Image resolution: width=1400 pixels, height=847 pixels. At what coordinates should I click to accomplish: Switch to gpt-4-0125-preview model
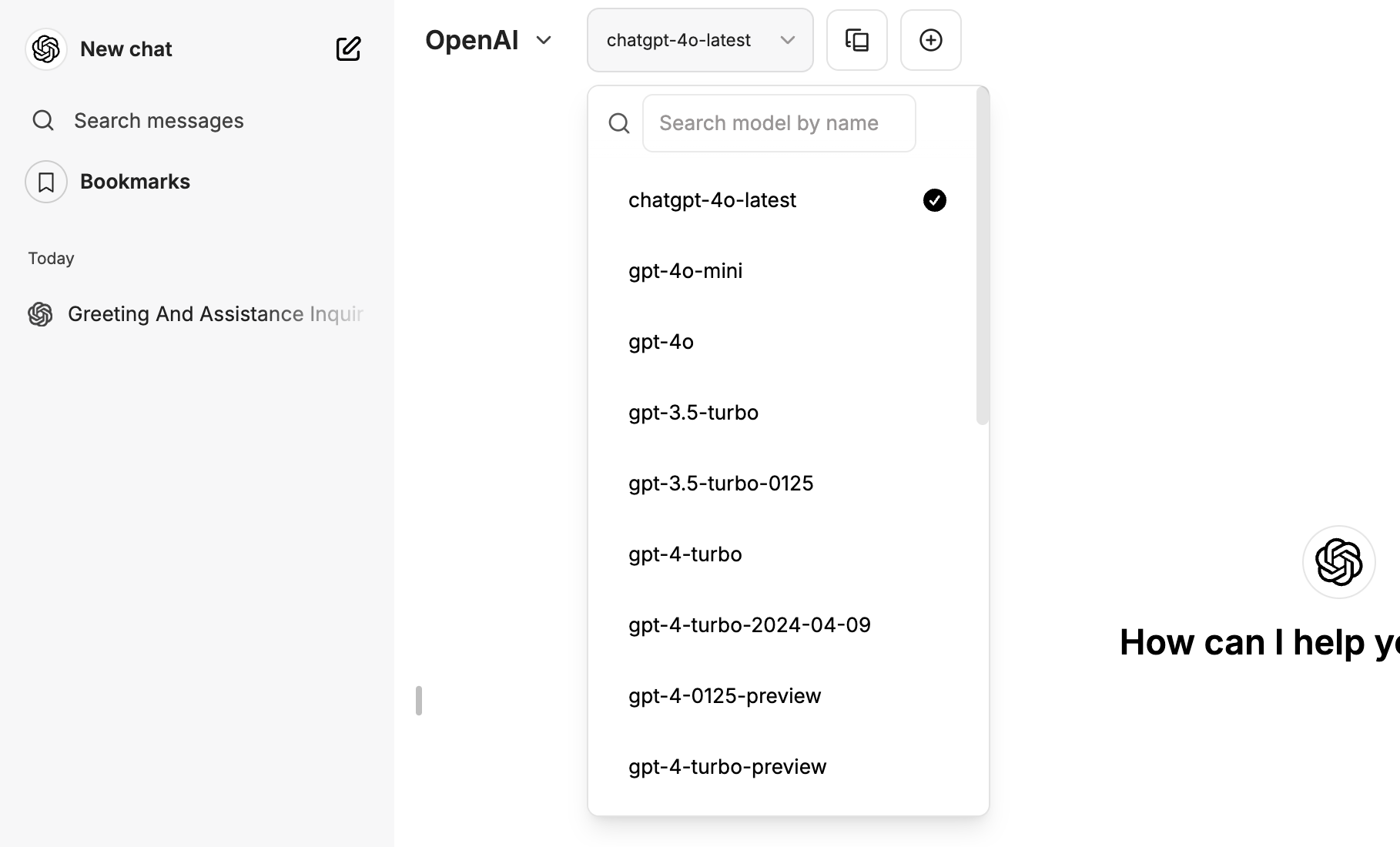pos(725,696)
